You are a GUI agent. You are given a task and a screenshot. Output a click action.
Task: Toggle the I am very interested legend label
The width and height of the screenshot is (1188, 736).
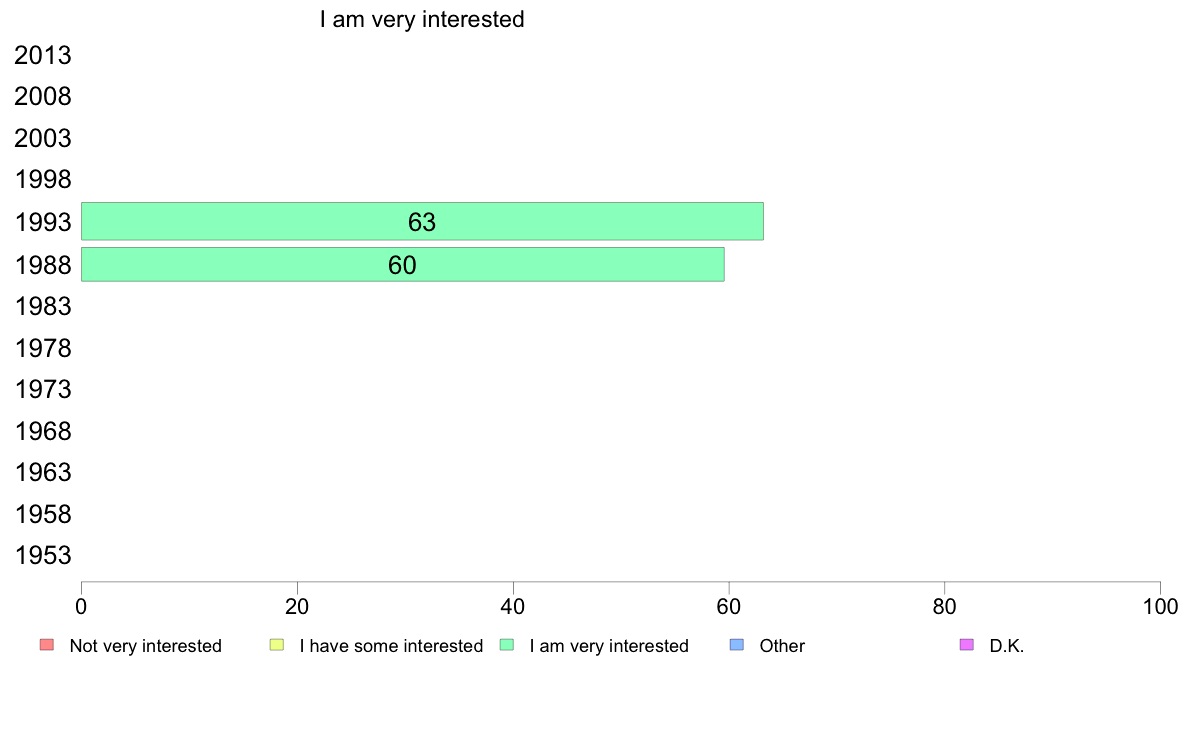pos(609,646)
